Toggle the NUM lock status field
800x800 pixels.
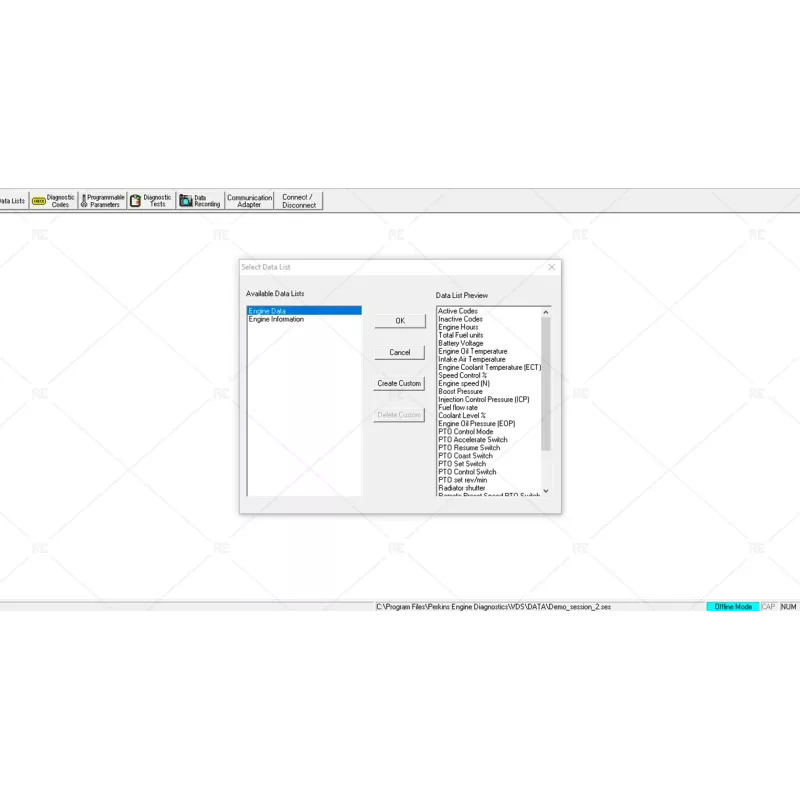[x=787, y=607]
